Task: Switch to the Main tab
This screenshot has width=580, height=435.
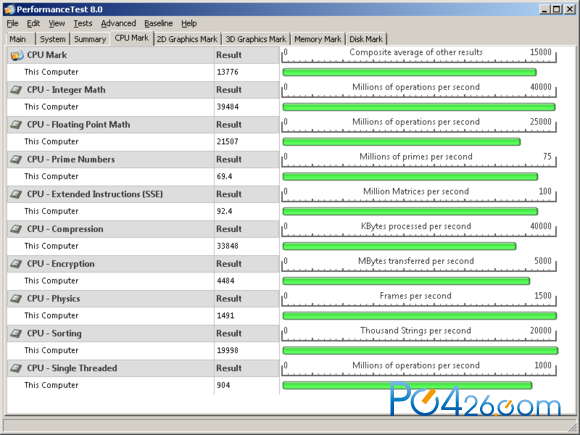Action: click(20, 39)
